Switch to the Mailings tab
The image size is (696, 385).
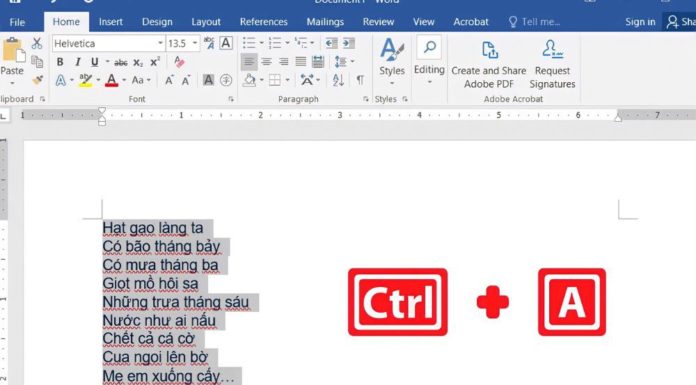click(325, 22)
